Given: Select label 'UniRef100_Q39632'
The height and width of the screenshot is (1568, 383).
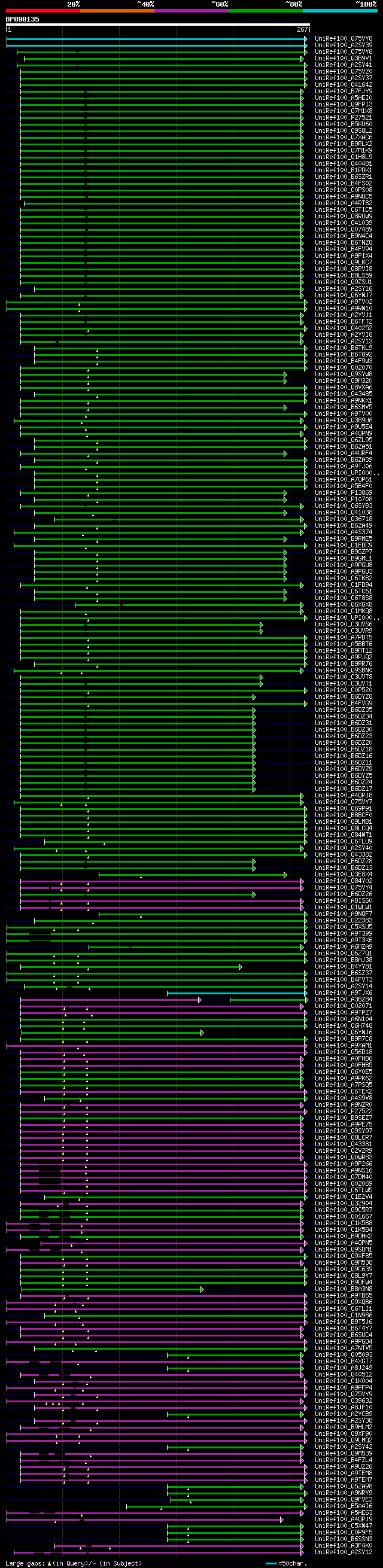Looking at the screenshot, I should pos(344,1400).
